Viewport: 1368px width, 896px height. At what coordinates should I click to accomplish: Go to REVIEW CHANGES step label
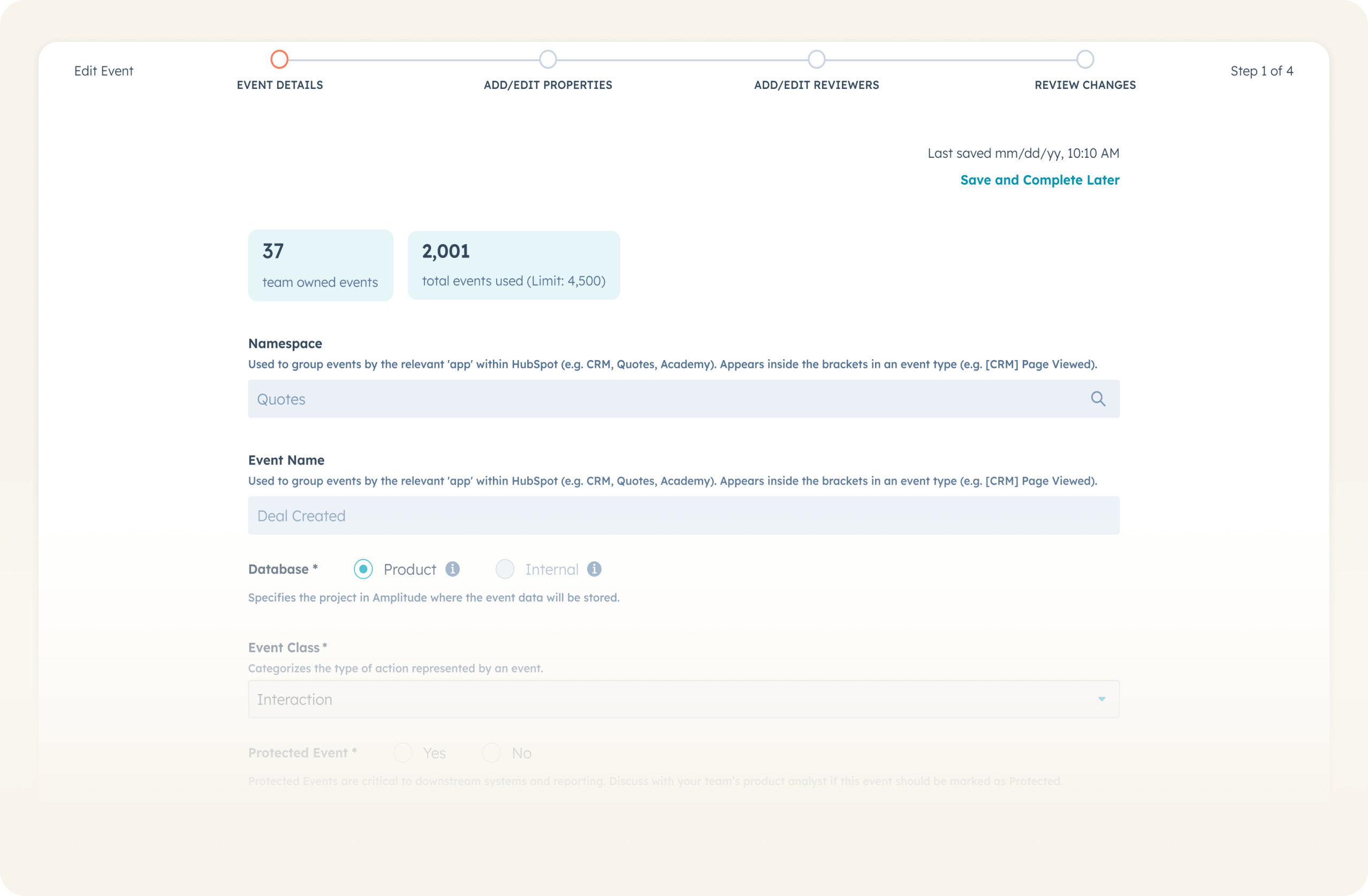coord(1085,85)
